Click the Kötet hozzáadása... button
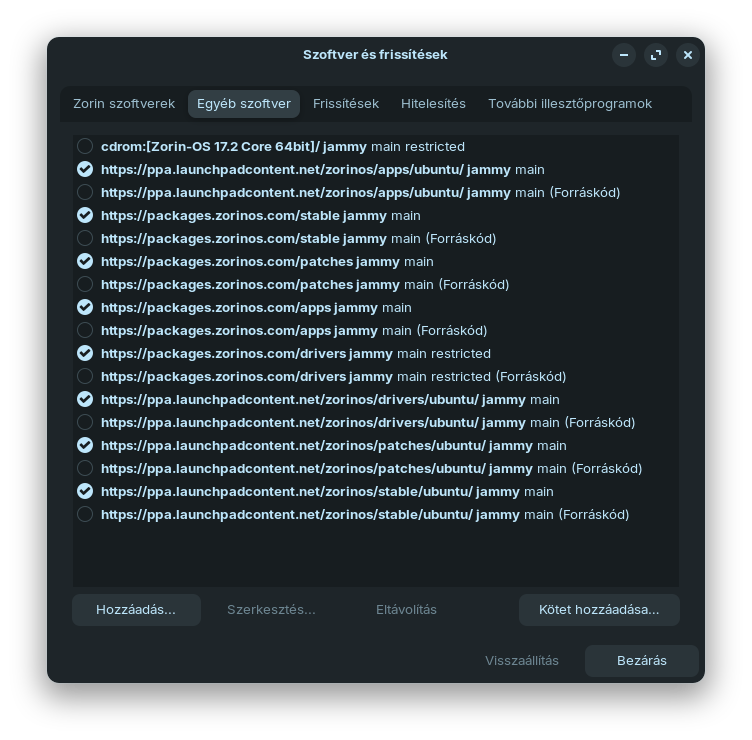 (599, 610)
